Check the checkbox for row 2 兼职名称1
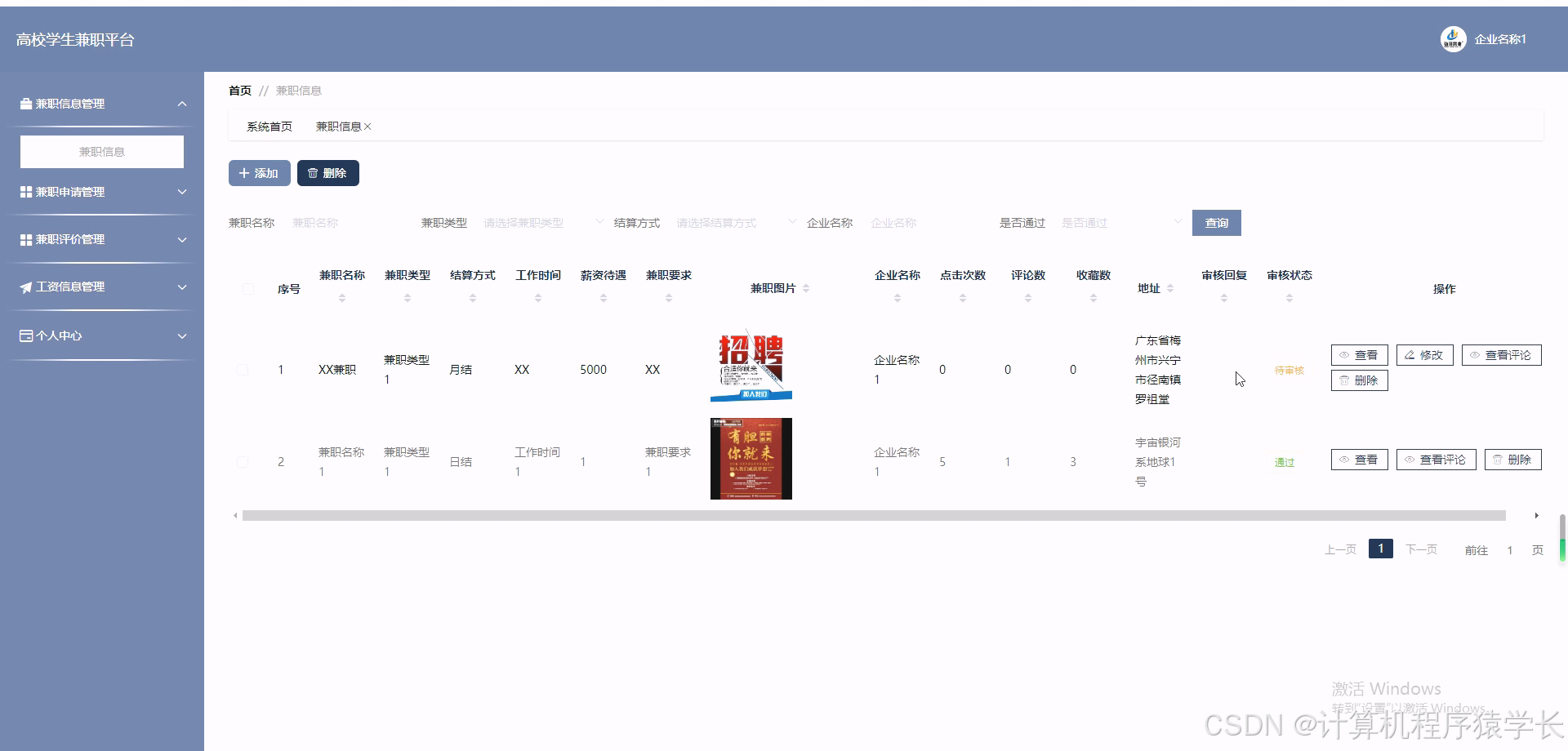The height and width of the screenshot is (751, 1568). coord(243,462)
